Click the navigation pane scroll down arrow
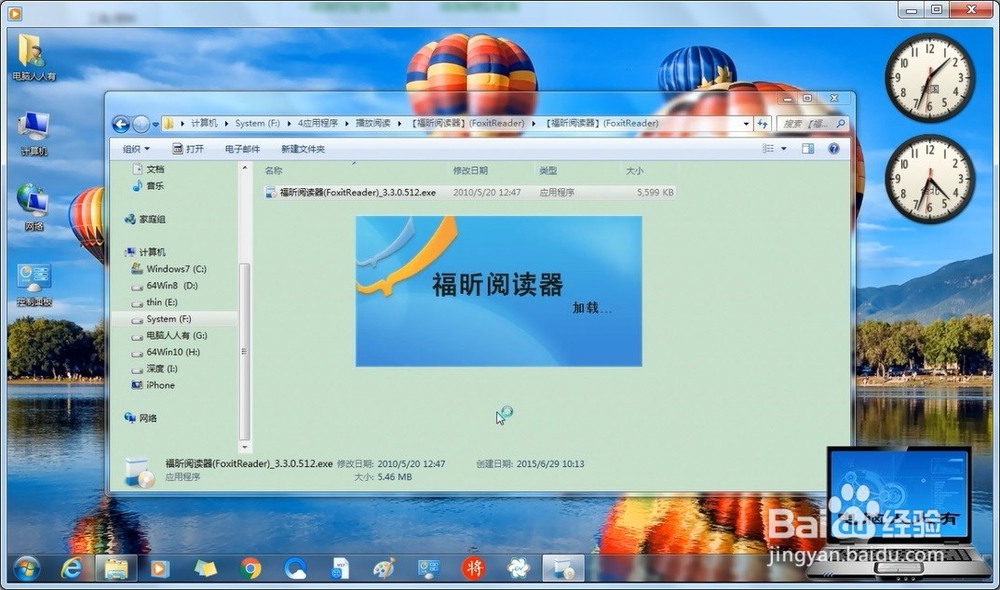This screenshot has width=1000, height=590. coord(244,447)
